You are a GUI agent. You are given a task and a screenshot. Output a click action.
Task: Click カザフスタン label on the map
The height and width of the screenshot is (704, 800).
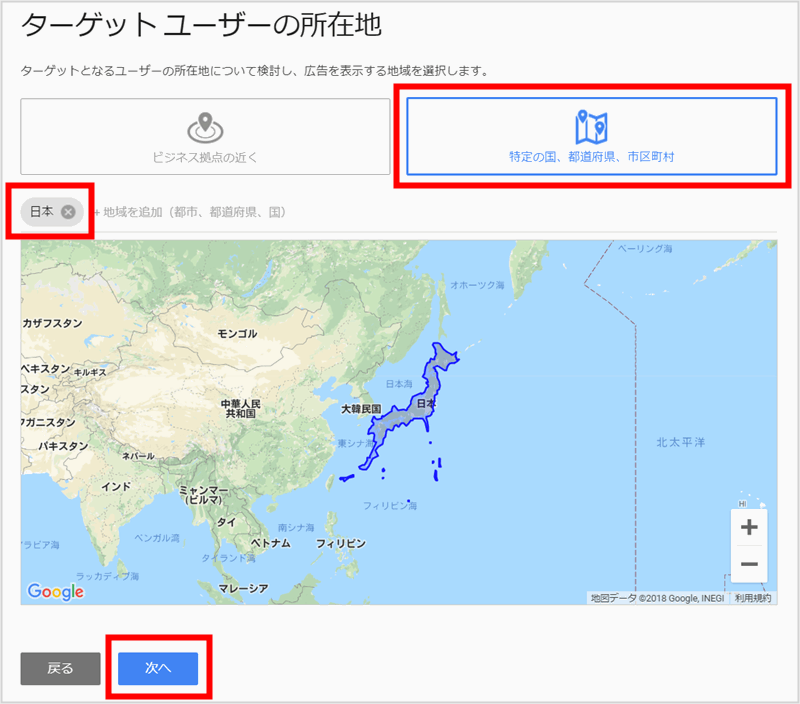(52, 323)
